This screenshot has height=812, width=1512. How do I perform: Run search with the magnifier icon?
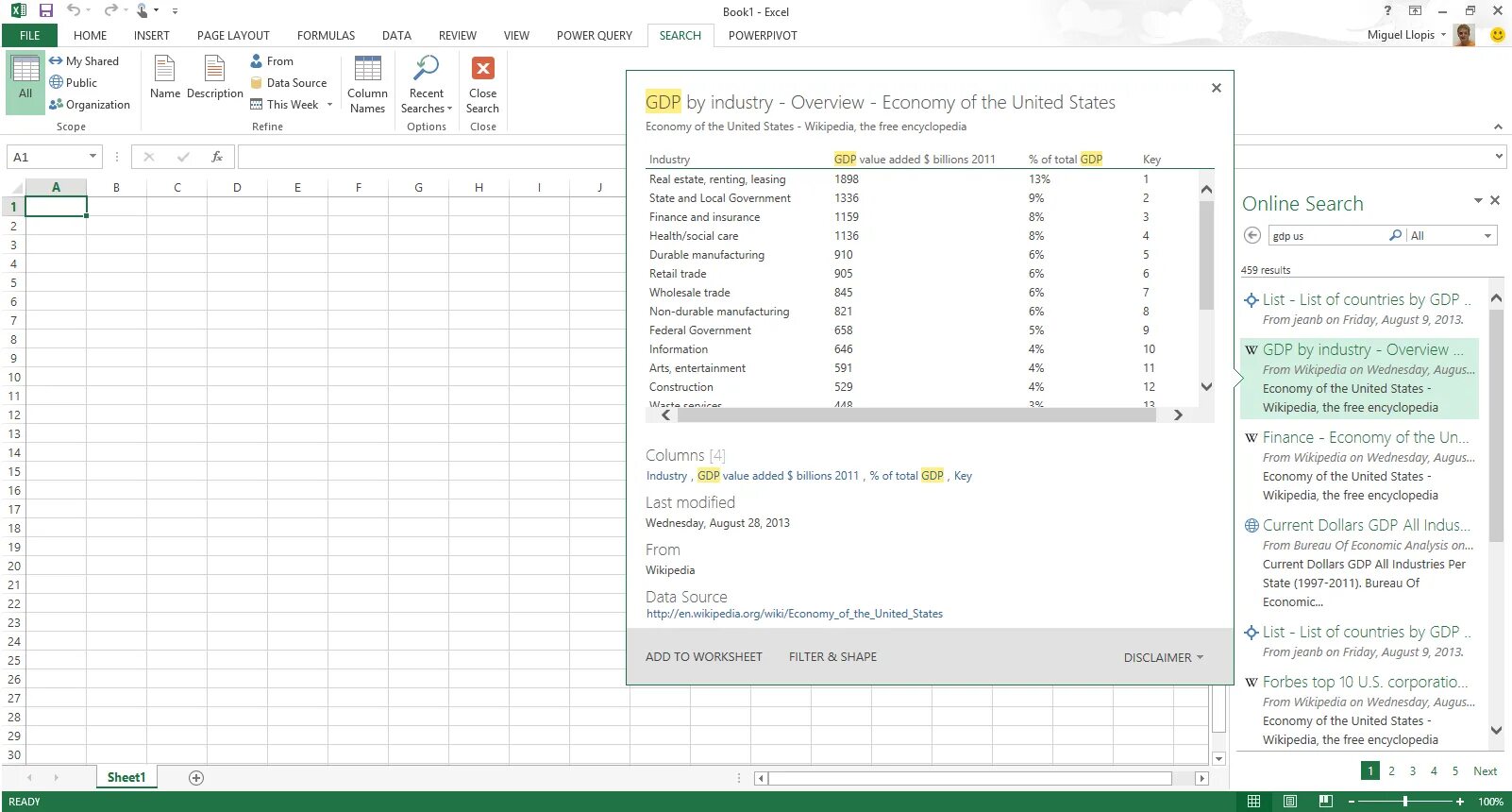1396,235
